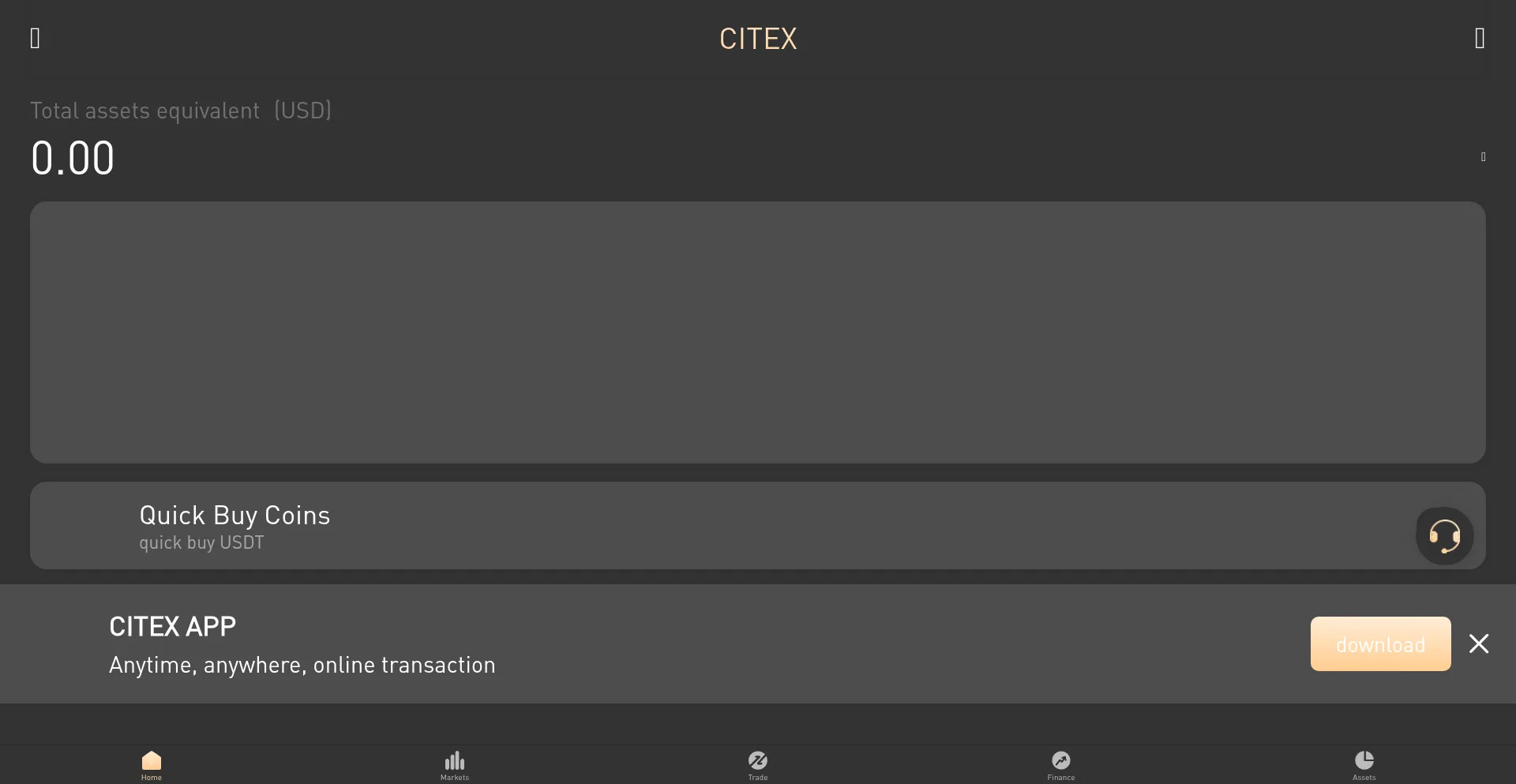This screenshot has height=784, width=1516.
Task: Tap the Total assets equivalent text
Action: (180, 111)
